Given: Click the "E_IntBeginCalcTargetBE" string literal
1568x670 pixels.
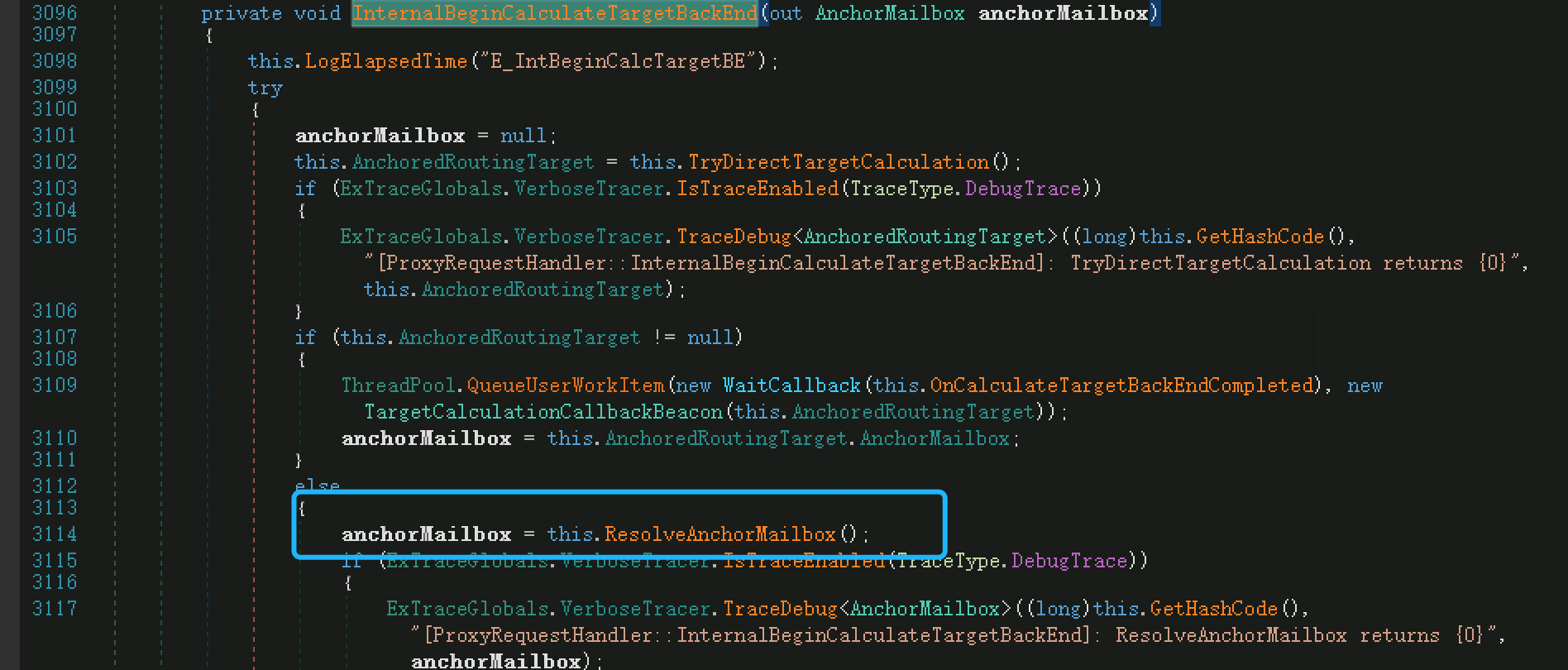Looking at the screenshot, I should [x=619, y=61].
